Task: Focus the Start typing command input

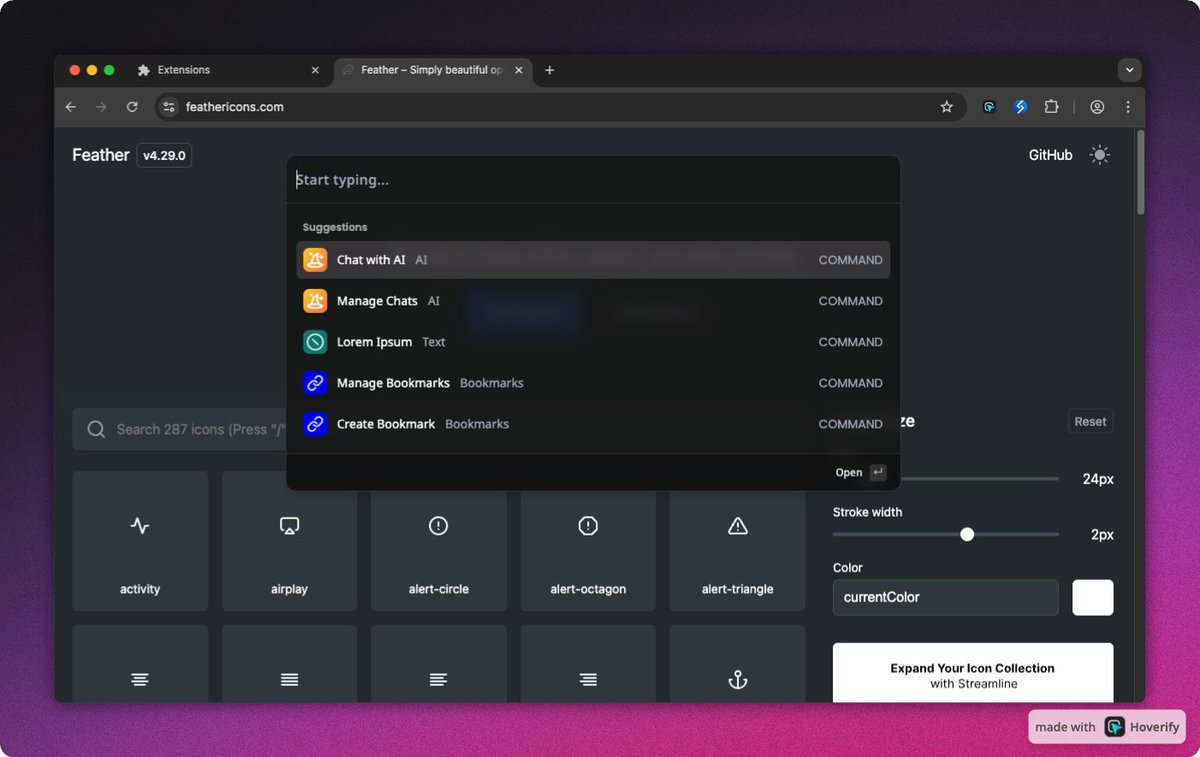Action: click(x=593, y=180)
